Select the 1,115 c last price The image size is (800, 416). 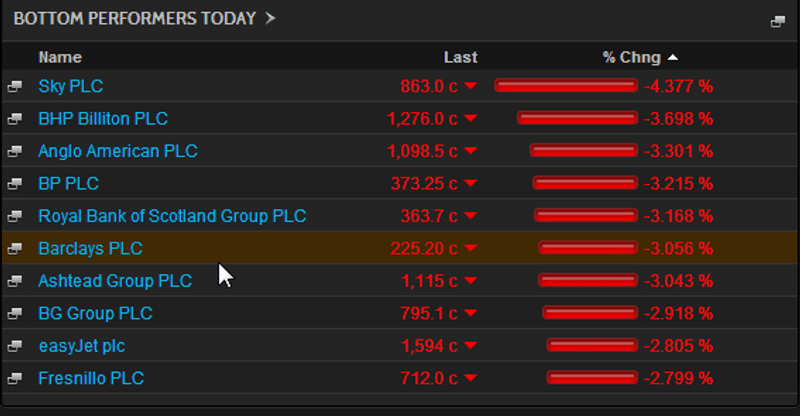pos(429,281)
